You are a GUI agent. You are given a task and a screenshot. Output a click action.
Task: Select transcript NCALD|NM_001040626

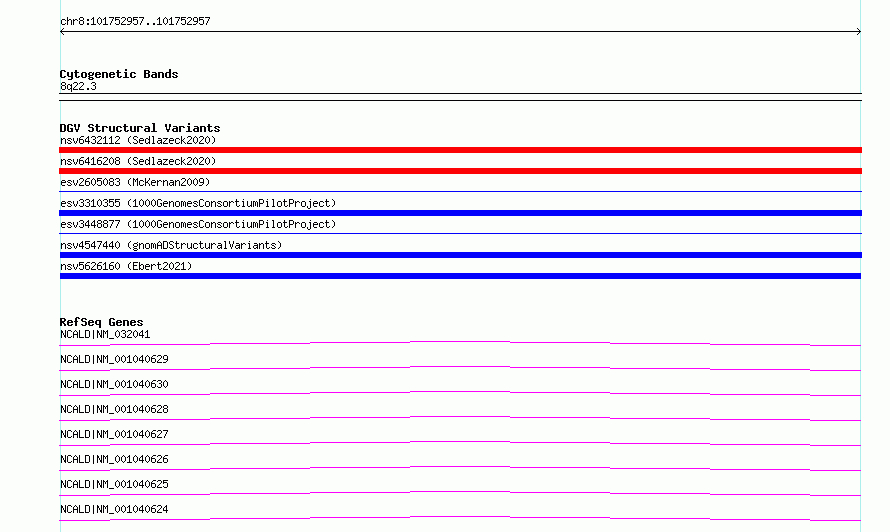click(x=114, y=459)
